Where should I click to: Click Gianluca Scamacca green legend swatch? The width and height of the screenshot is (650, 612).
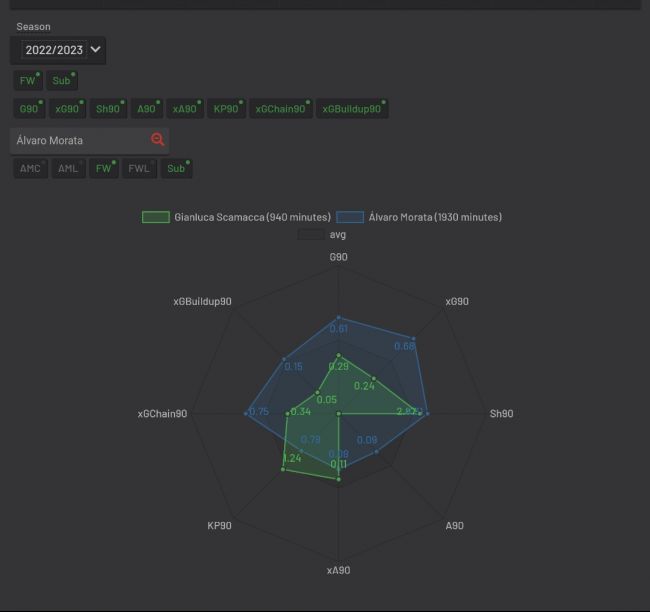156,217
